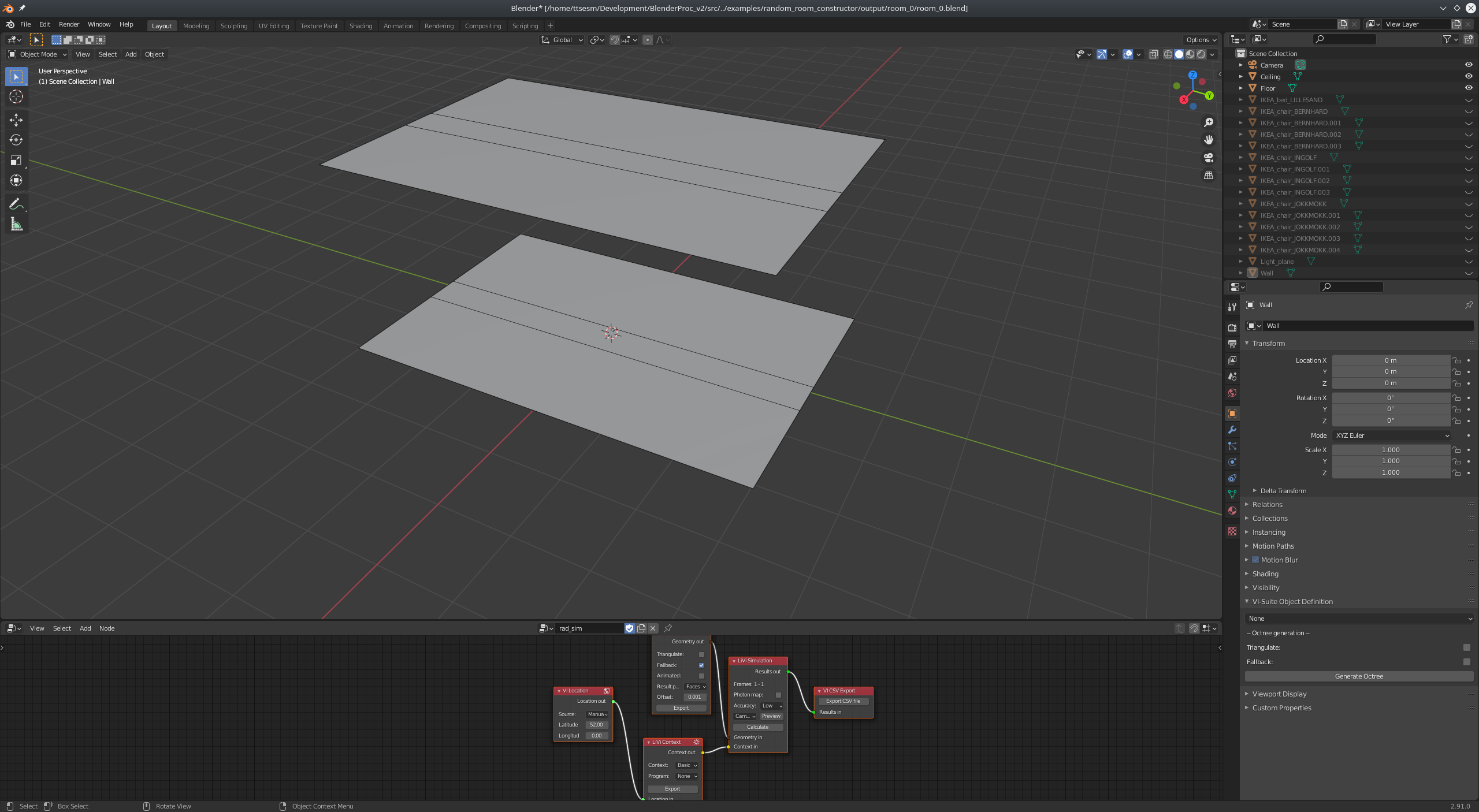Image resolution: width=1479 pixels, height=812 pixels.
Task: Click the camera view icon in the viewport gizmos
Action: tap(1208, 158)
